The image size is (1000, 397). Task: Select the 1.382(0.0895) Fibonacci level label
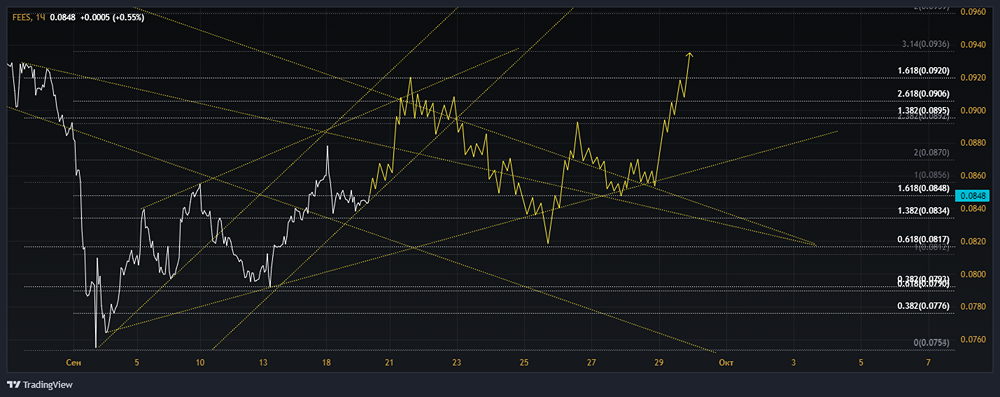(x=923, y=110)
